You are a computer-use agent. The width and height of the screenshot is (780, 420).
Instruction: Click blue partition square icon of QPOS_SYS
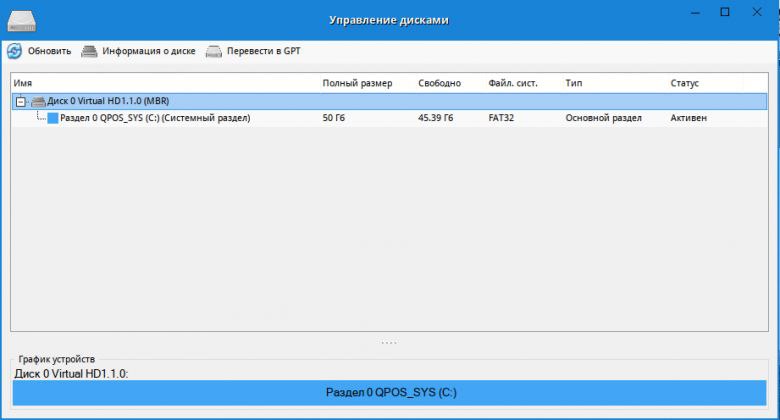[x=53, y=118]
